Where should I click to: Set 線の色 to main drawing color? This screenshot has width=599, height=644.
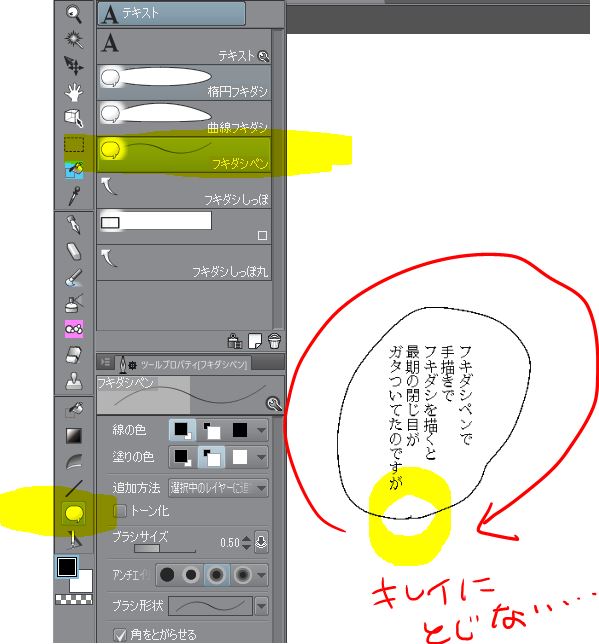point(182,430)
